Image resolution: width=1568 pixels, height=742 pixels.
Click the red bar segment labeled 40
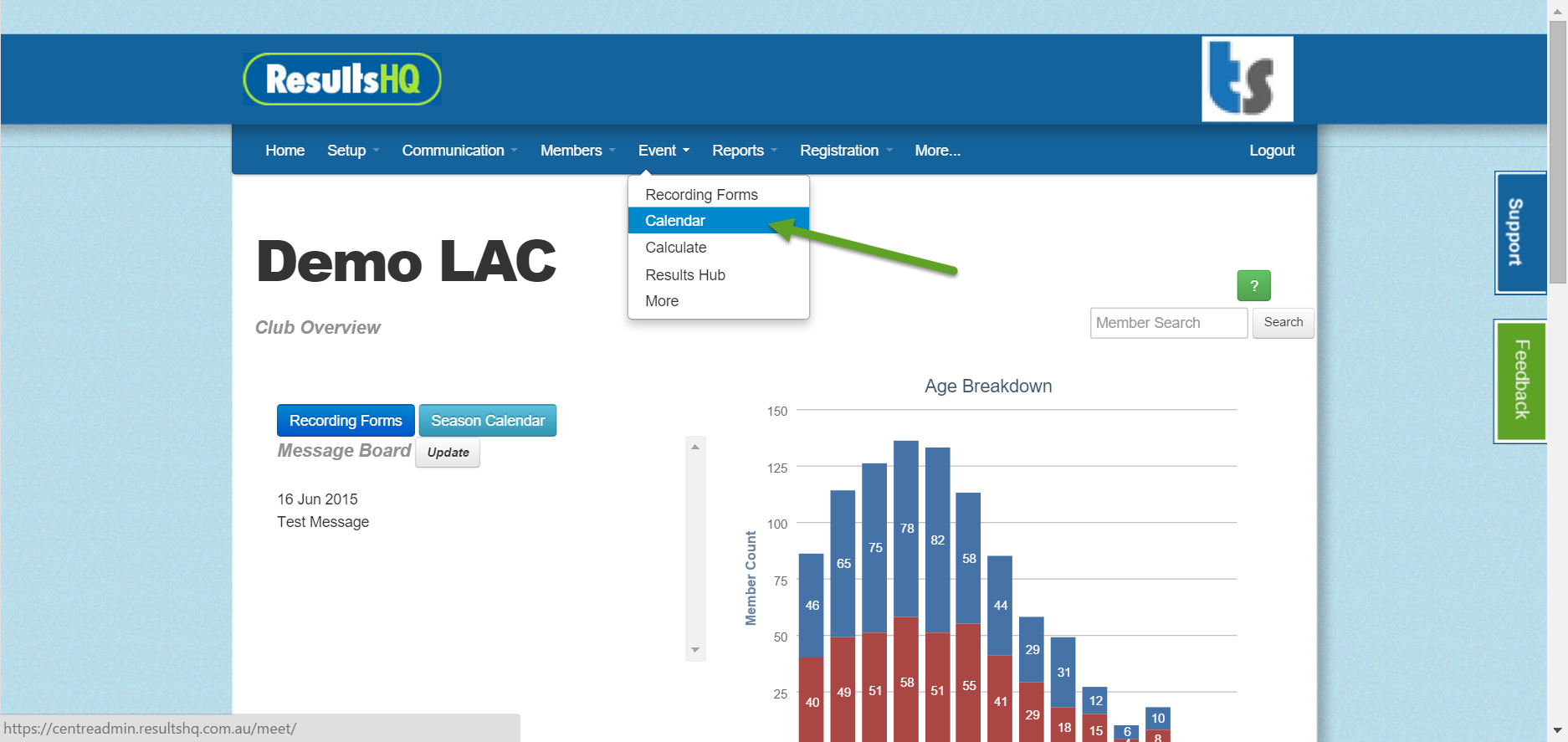[x=812, y=700]
